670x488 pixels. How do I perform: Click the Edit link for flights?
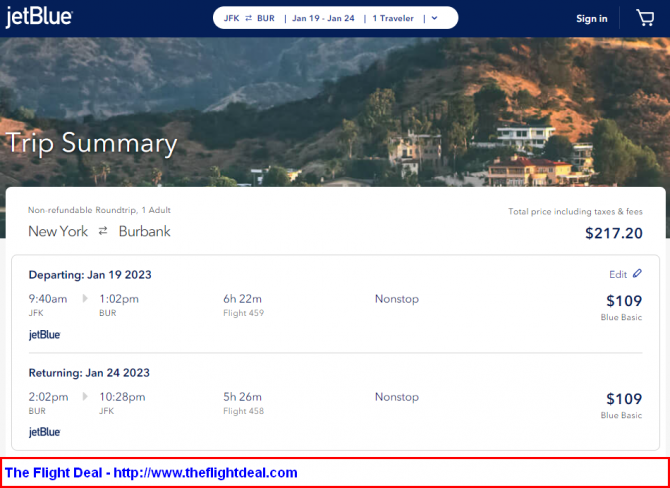pos(618,274)
